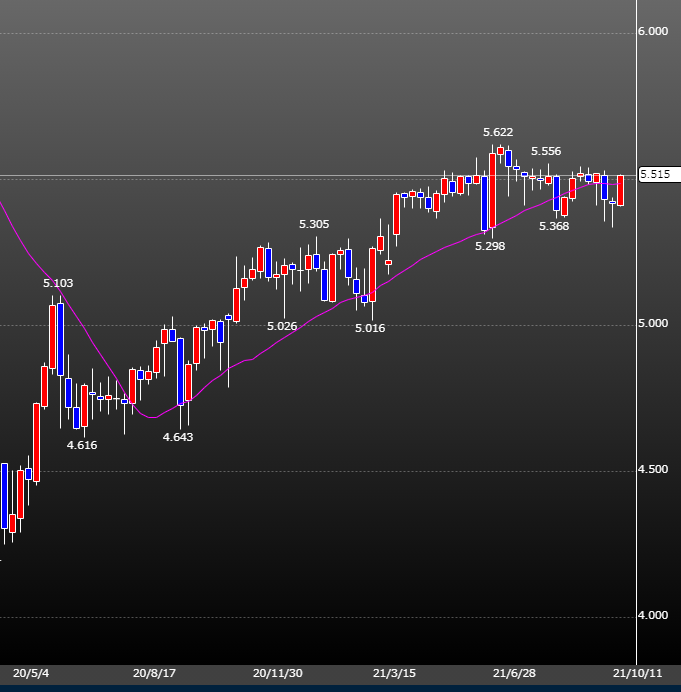Click the 20/11/30 date axis label
Viewport: 681px width, 692px height.
(x=278, y=673)
